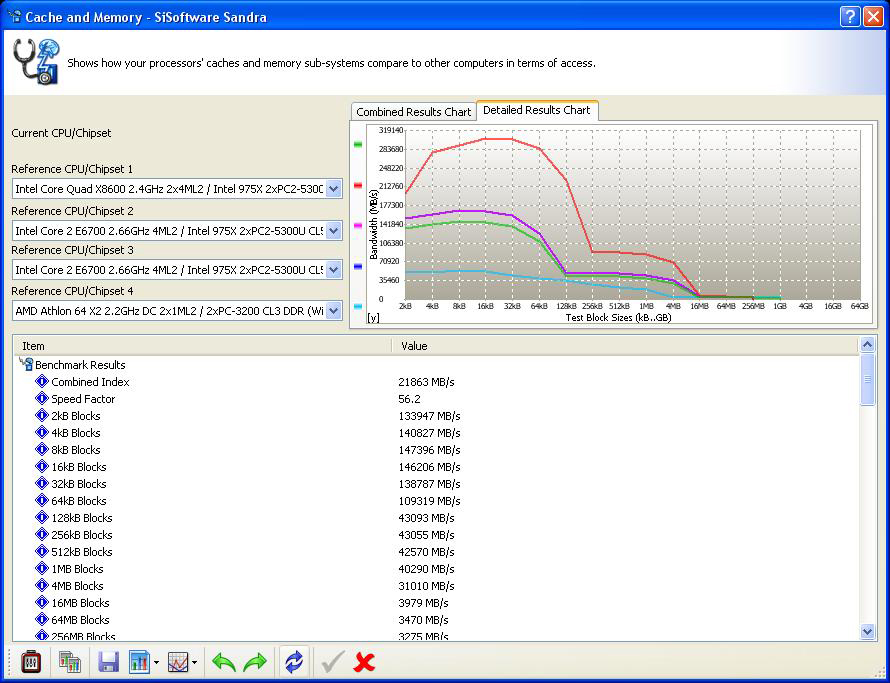890x683 pixels.
Task: Click the options equalizer icon in bottom toolbar
Action: [31, 662]
